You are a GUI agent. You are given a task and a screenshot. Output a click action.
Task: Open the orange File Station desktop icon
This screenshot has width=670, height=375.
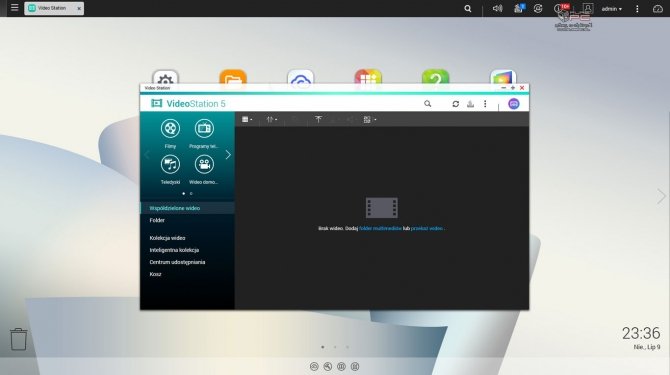pyautogui.click(x=233, y=77)
